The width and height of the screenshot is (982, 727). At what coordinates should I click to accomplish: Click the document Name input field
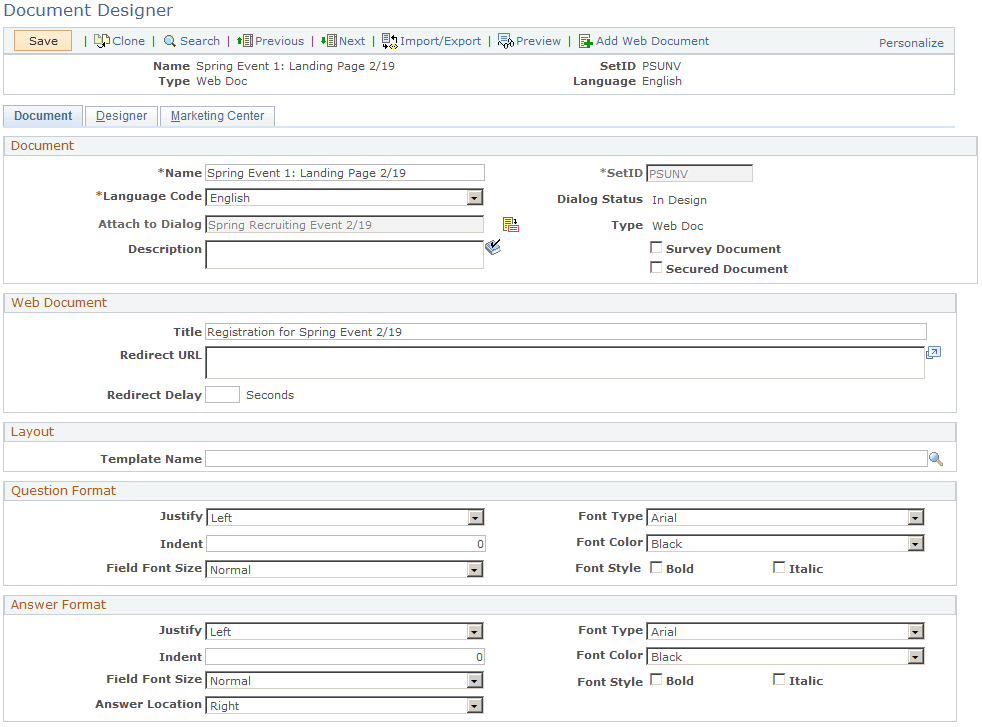[345, 173]
